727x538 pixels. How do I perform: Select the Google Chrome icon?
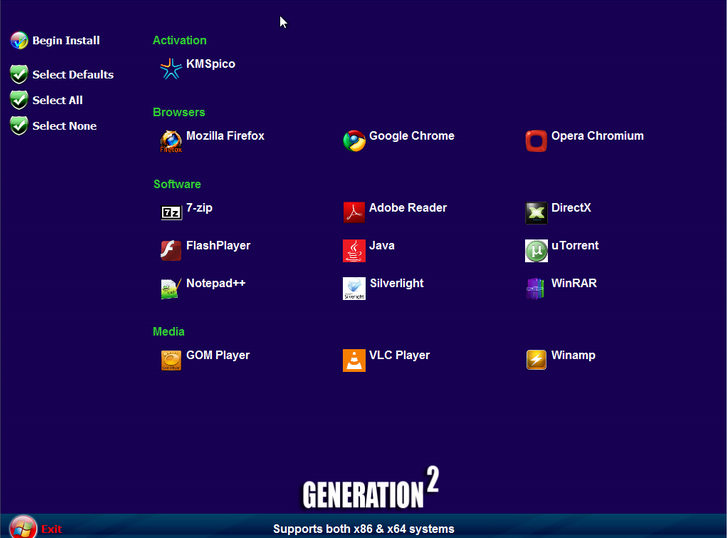coord(354,141)
